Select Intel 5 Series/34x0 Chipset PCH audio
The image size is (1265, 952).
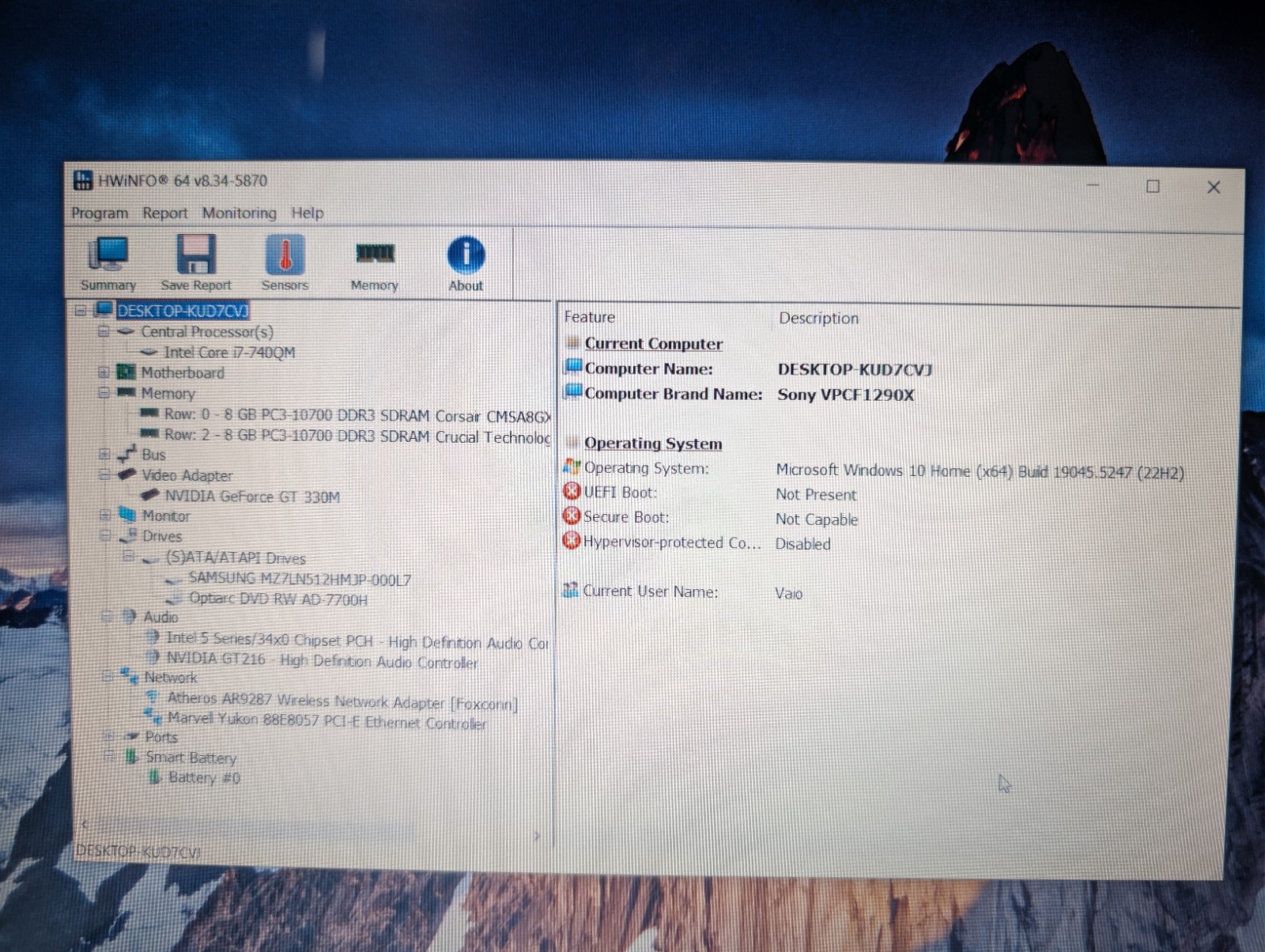point(357,640)
